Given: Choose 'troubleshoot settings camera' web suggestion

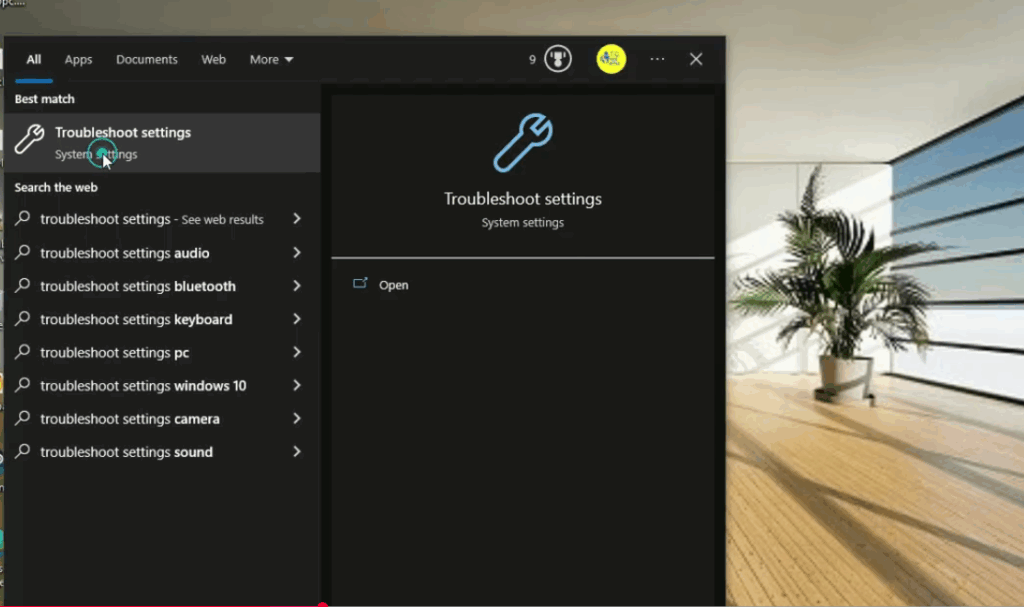Looking at the screenshot, I should coord(130,419).
